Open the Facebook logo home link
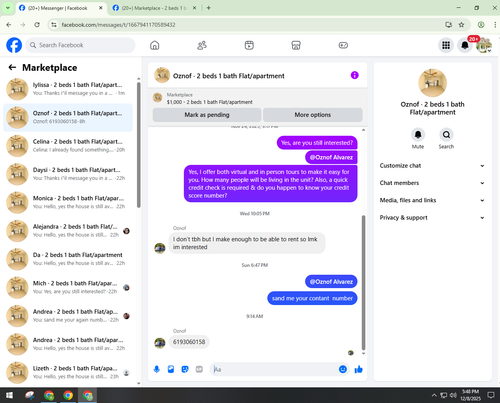The image size is (500, 403). (x=14, y=45)
